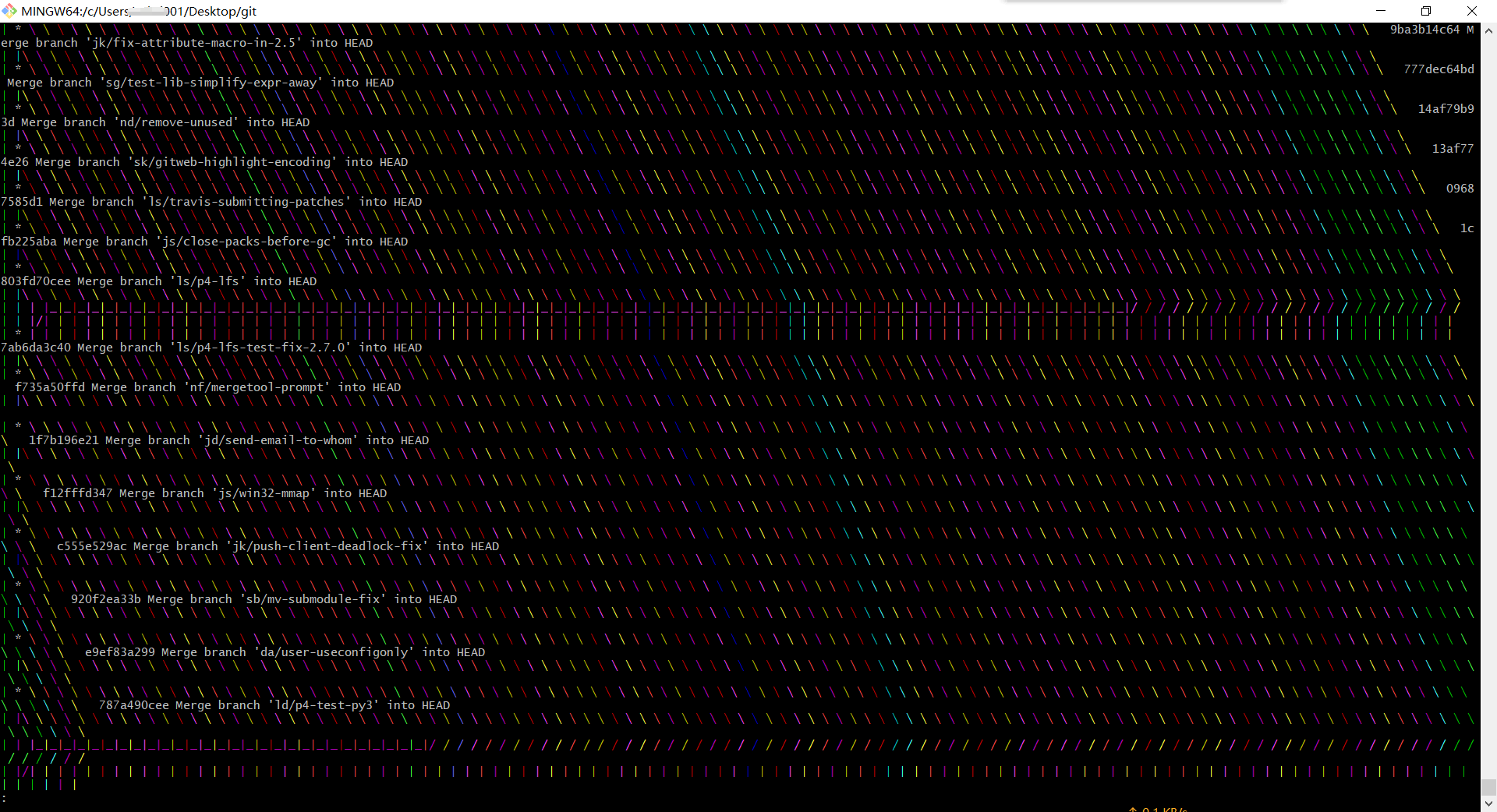
Task: Click the Git Bash icon in title bar
Action: point(9,11)
